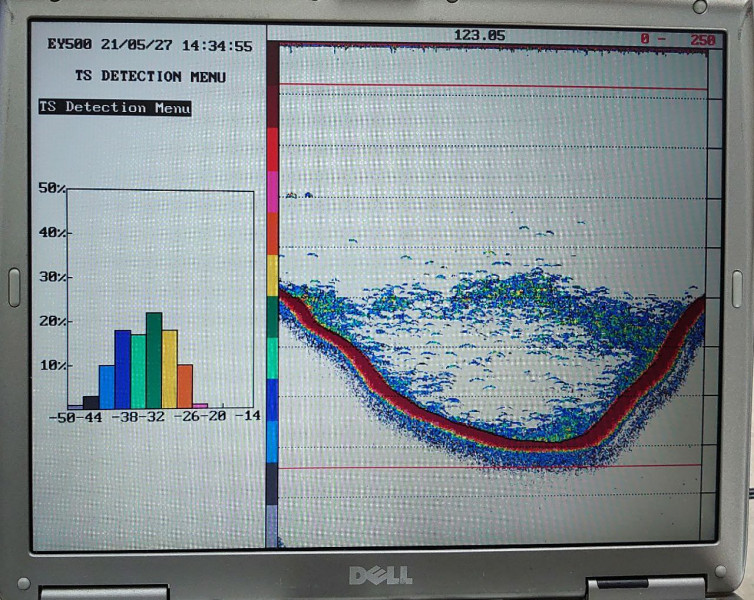Click the red 0 - 250 range label
754x600 pixels.
click(679, 39)
